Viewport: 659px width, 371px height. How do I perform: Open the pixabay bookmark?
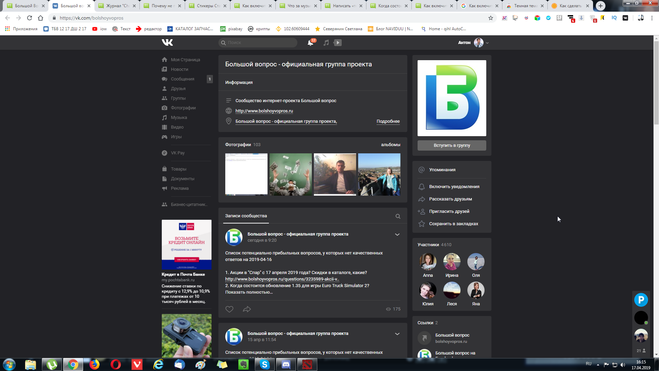[x=231, y=29]
